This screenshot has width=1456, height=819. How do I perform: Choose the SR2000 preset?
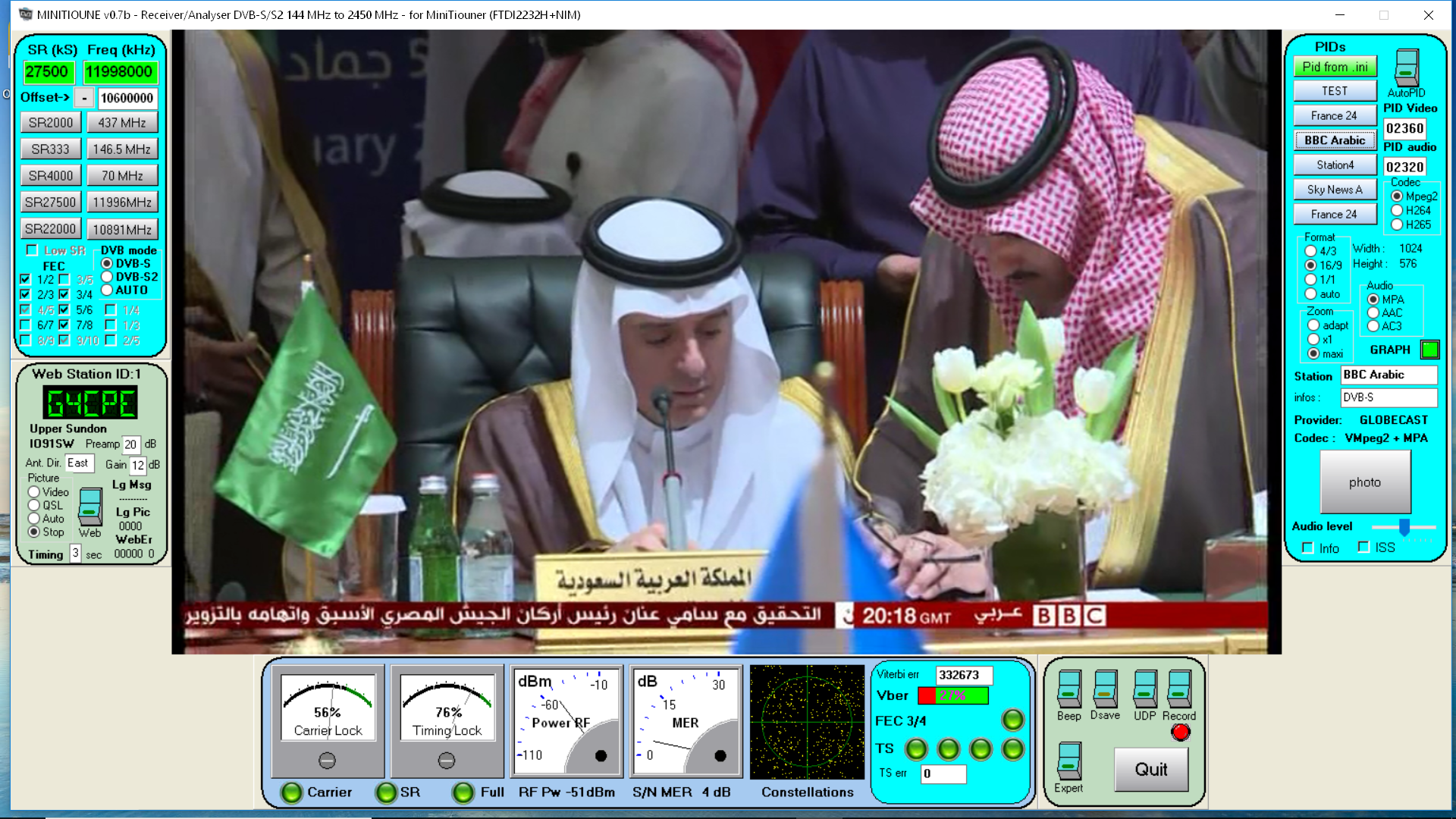coord(51,122)
